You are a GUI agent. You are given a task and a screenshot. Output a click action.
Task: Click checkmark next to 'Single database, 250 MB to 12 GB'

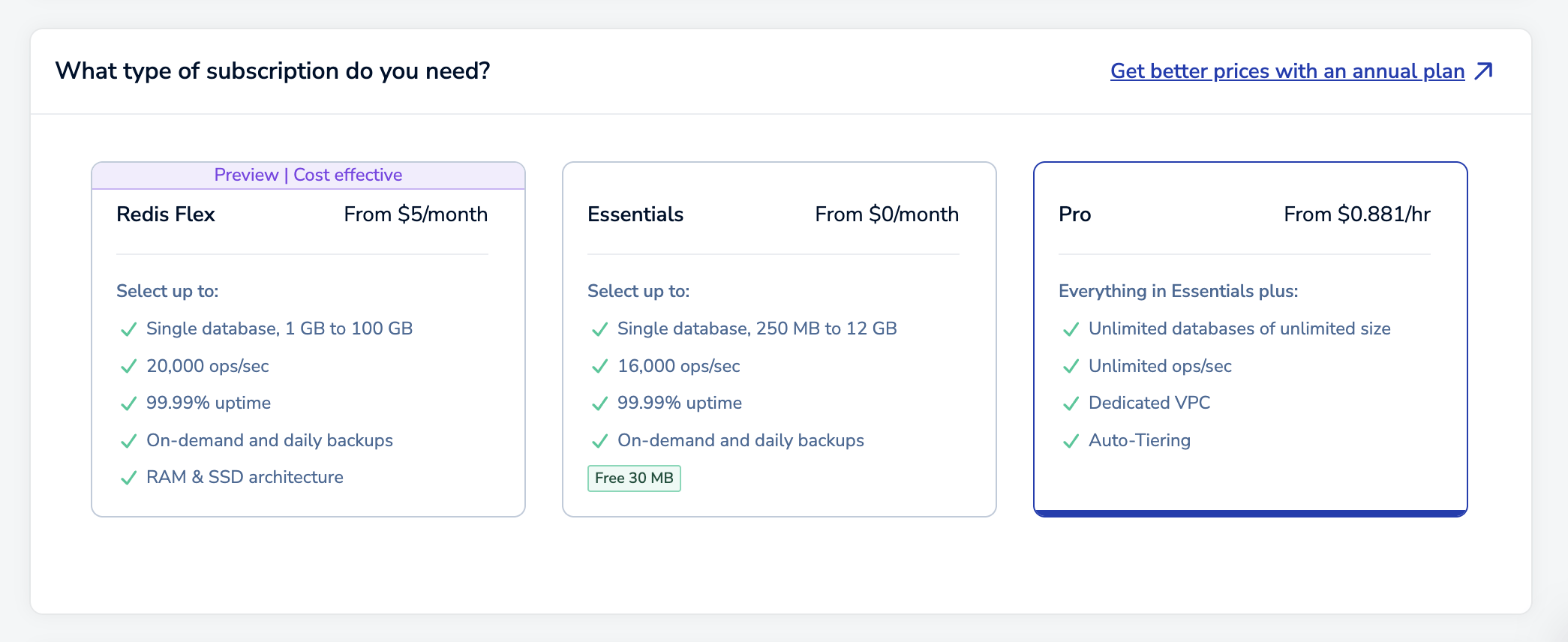[x=599, y=329]
